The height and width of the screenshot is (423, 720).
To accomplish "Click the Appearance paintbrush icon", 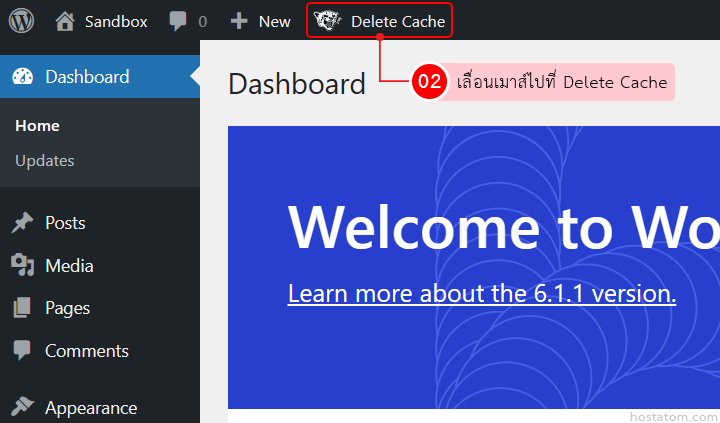I will pyautogui.click(x=22, y=407).
